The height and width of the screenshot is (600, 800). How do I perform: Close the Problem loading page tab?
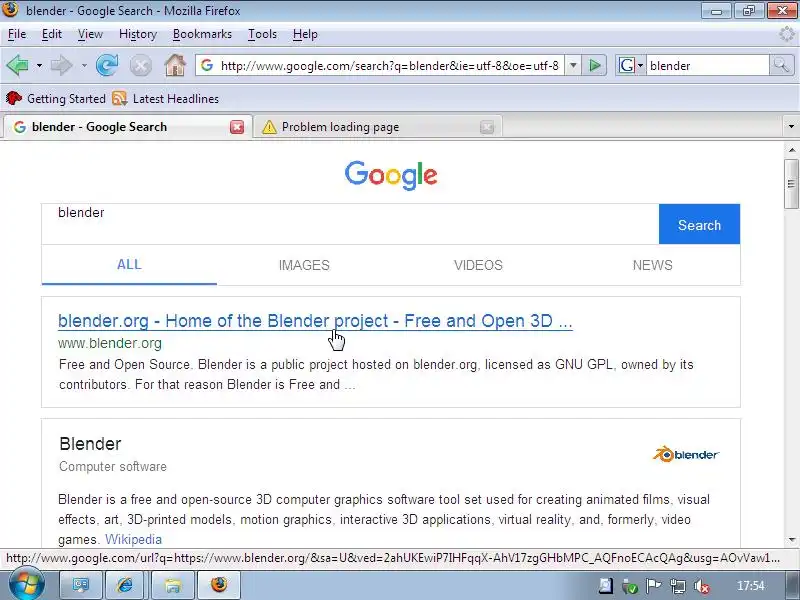click(487, 127)
